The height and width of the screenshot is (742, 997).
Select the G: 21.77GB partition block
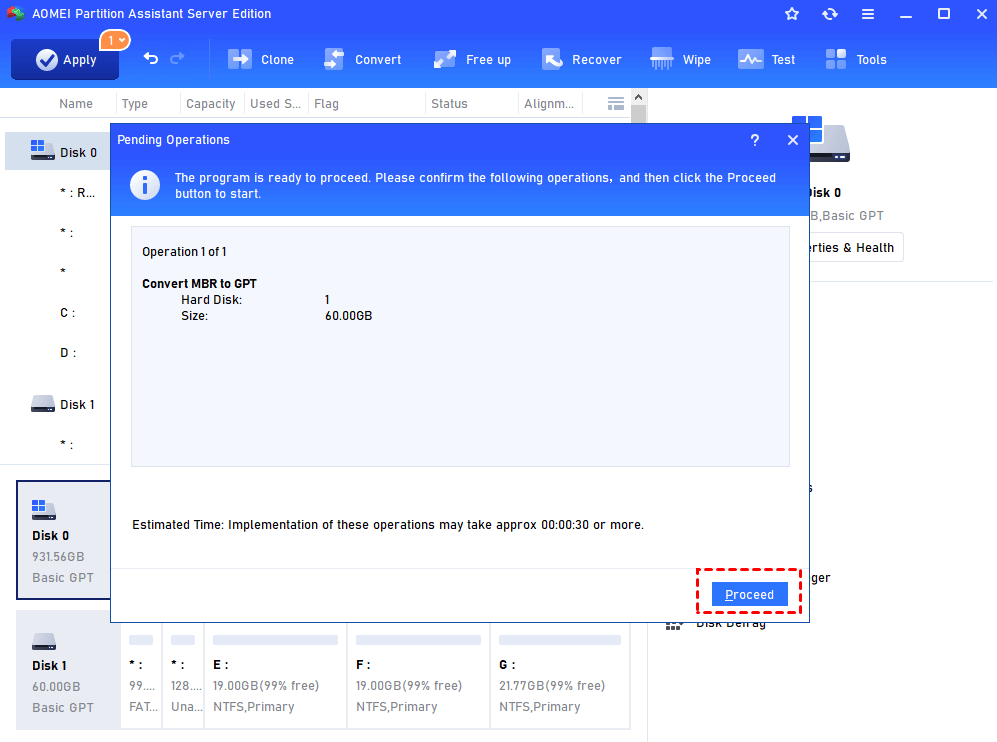(560, 676)
